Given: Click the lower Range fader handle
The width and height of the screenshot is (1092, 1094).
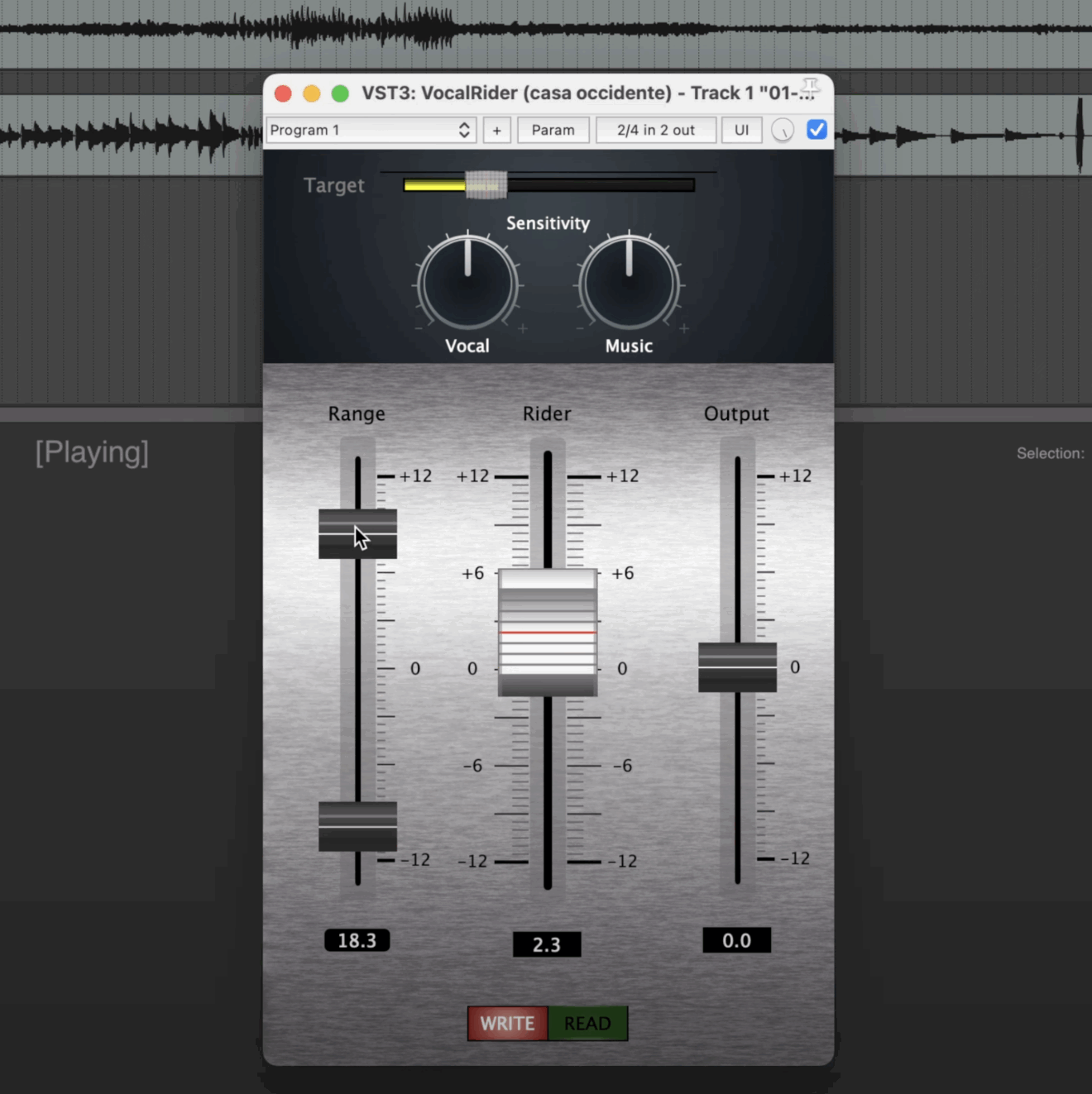Looking at the screenshot, I should point(357,827).
